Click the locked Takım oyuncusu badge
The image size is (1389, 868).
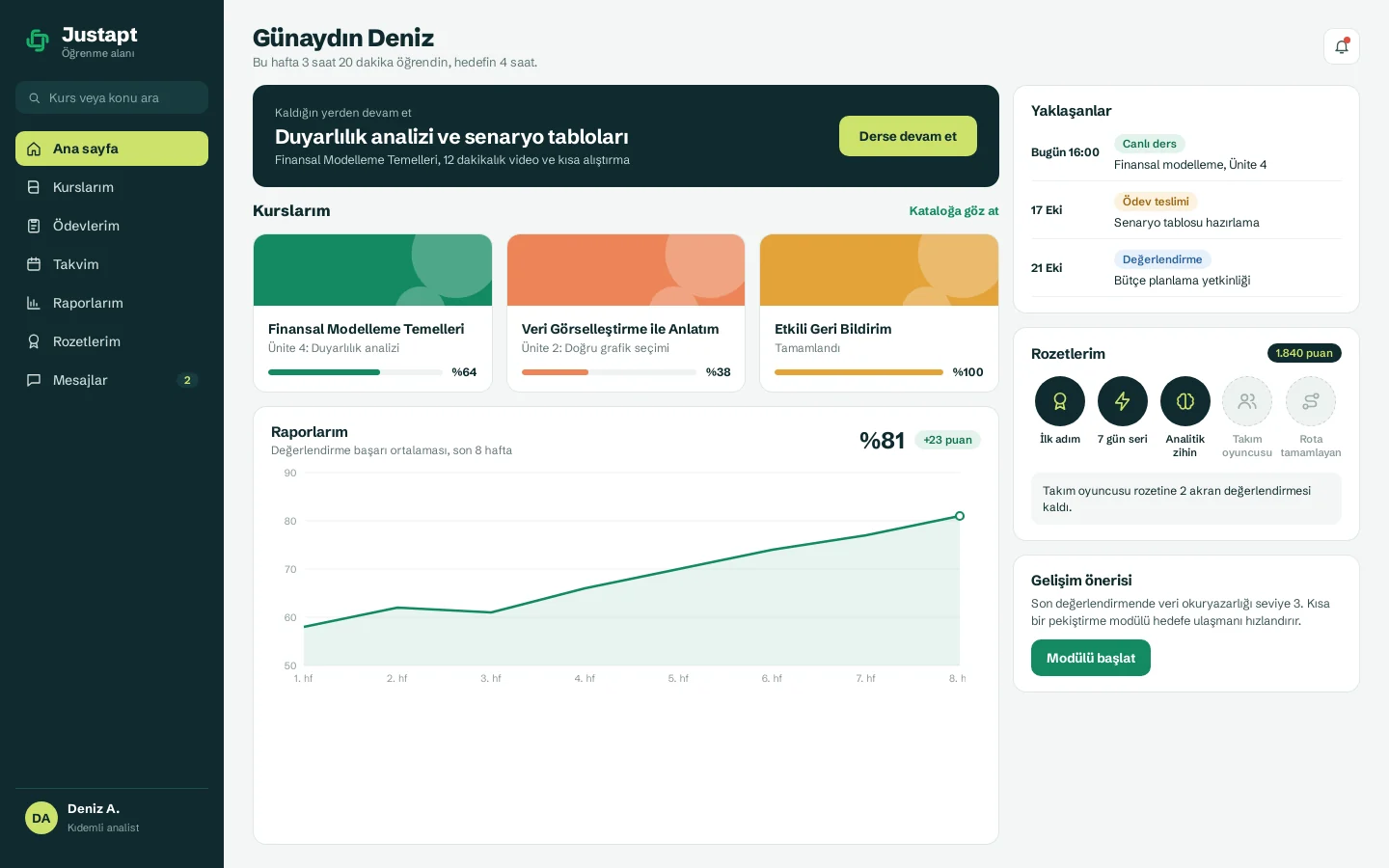point(1247,401)
